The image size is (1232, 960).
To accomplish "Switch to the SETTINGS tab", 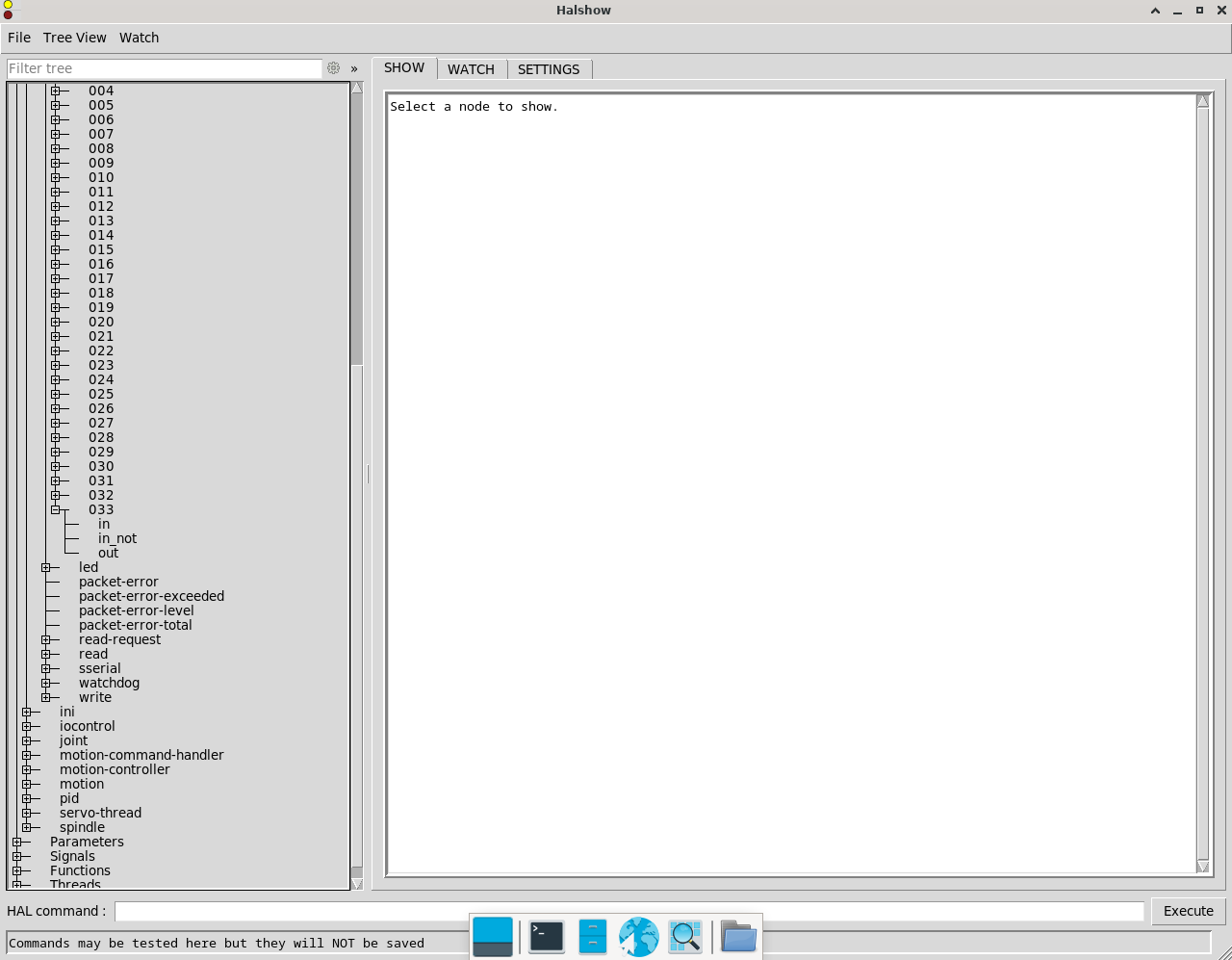I will pyautogui.click(x=549, y=69).
